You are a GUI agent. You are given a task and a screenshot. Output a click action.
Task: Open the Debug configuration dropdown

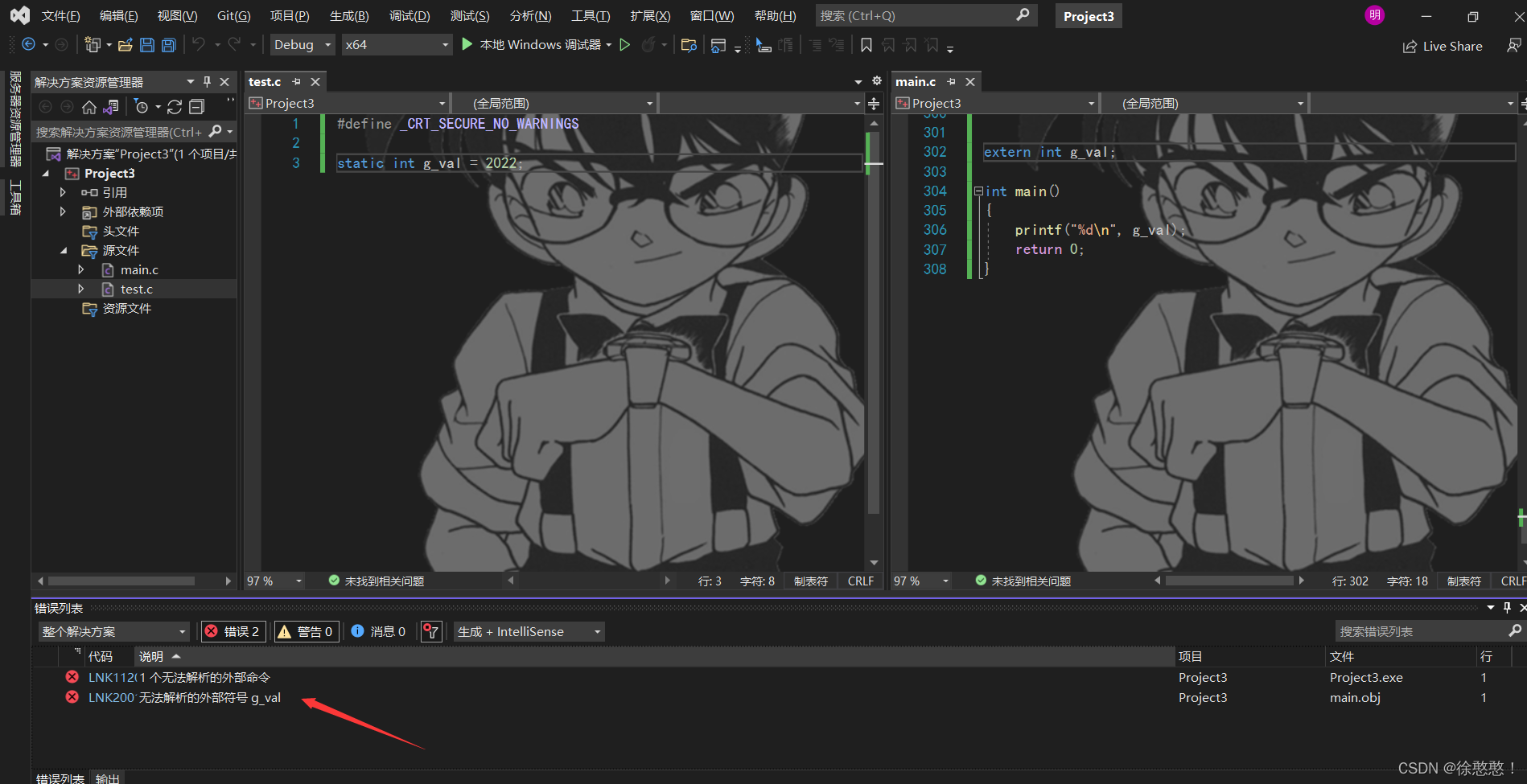302,45
